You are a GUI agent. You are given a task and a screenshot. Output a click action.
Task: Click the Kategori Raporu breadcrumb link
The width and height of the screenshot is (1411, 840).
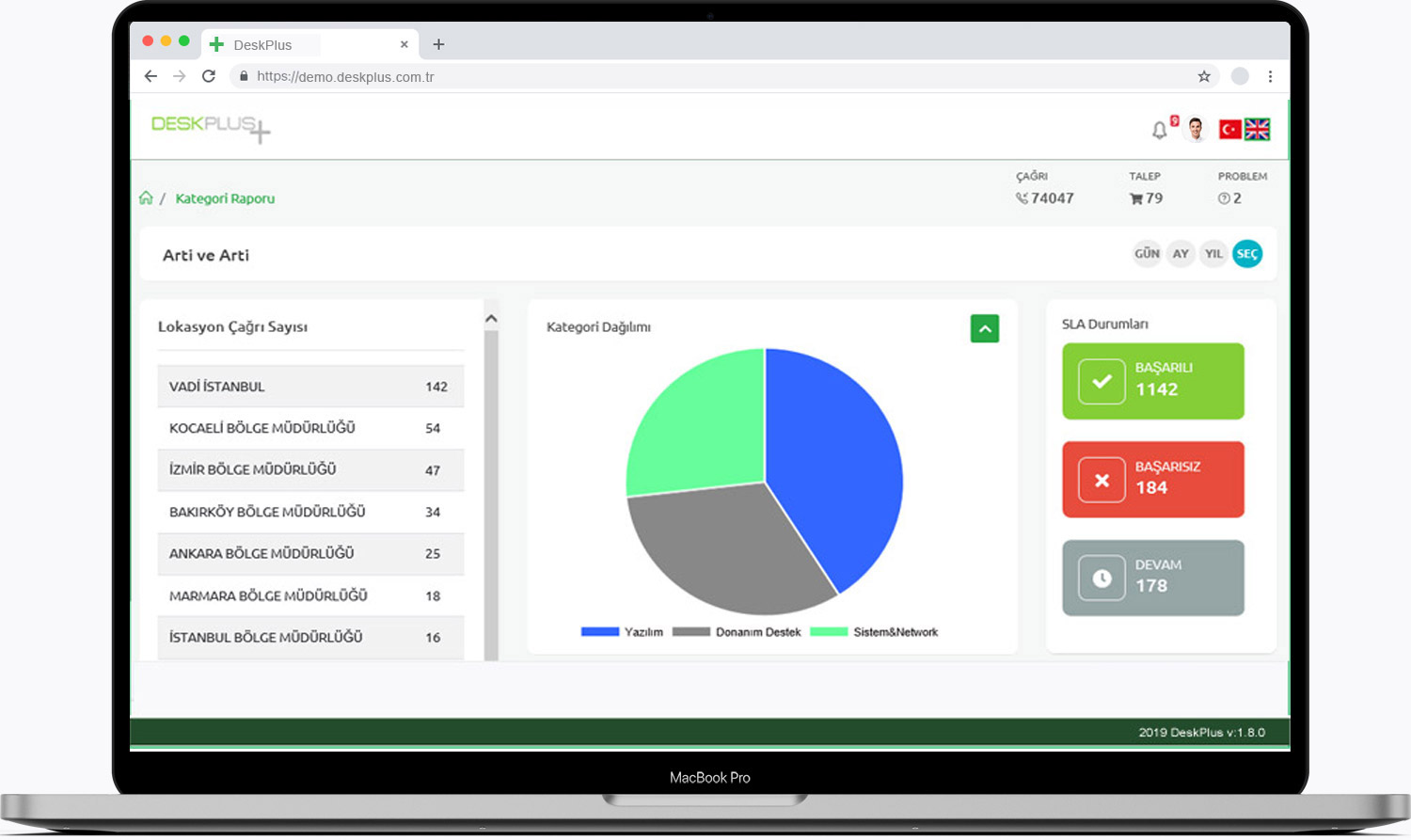point(225,198)
